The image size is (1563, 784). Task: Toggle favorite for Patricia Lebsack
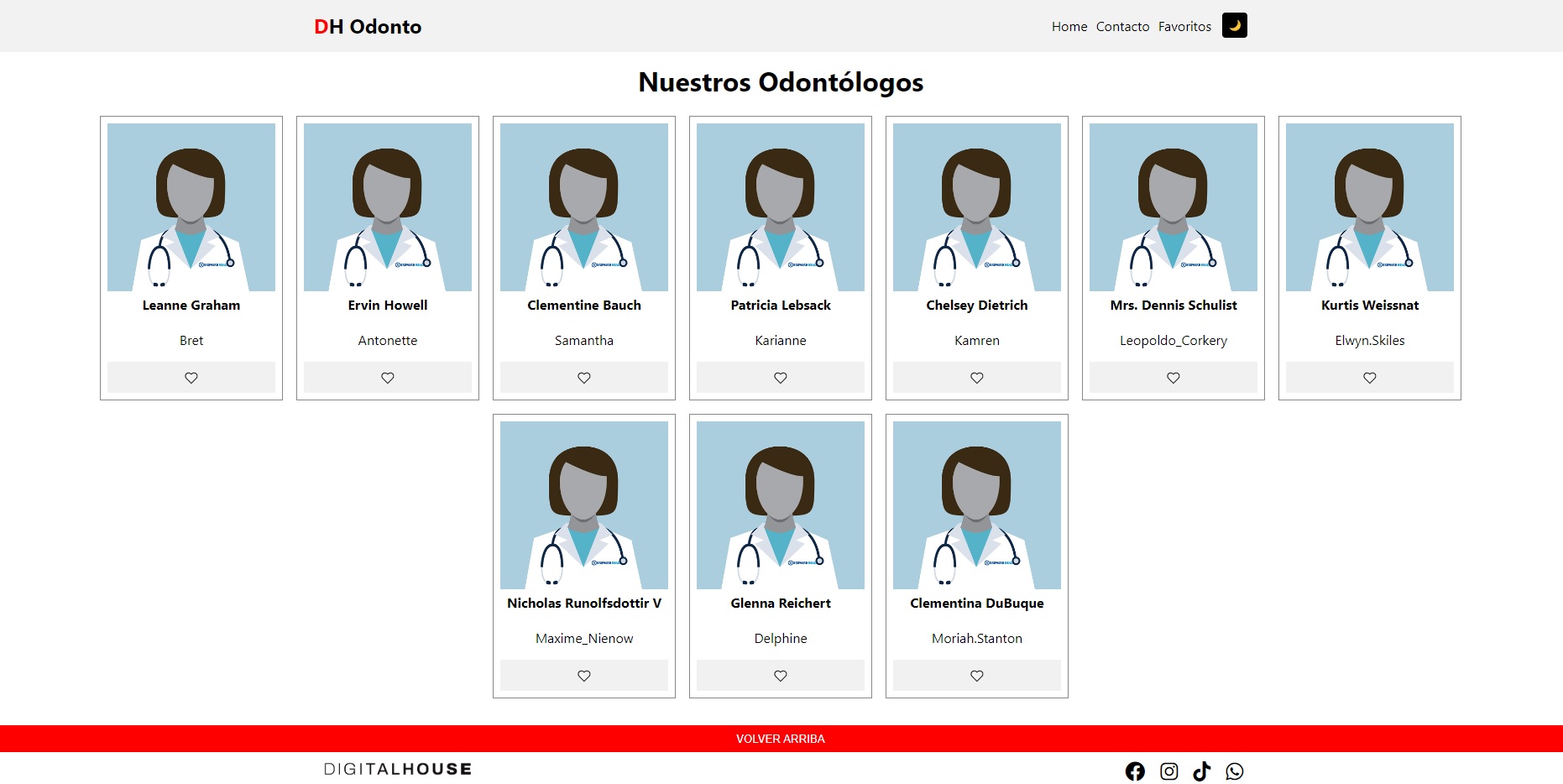[780, 377]
